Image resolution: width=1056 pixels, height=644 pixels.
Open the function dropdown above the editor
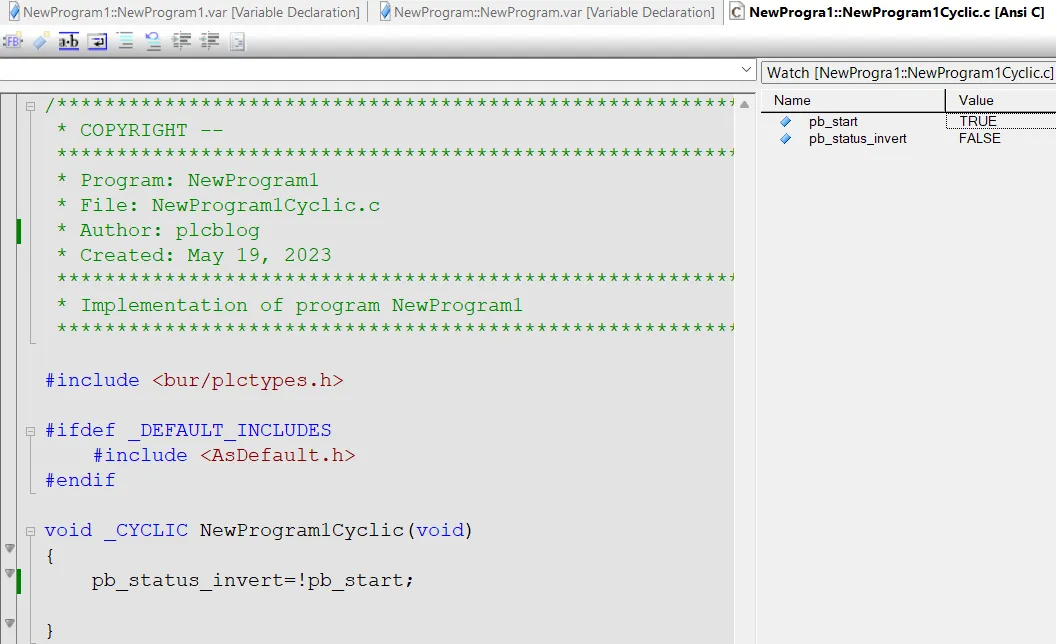(x=746, y=69)
